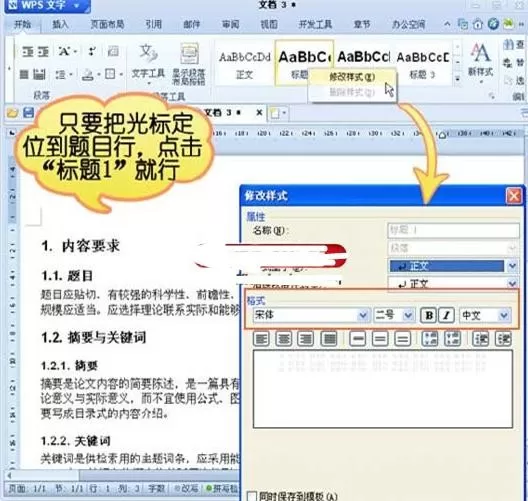Click the 显示段落布局按钮 icon
Screen dimensions: 528x501
189,64
